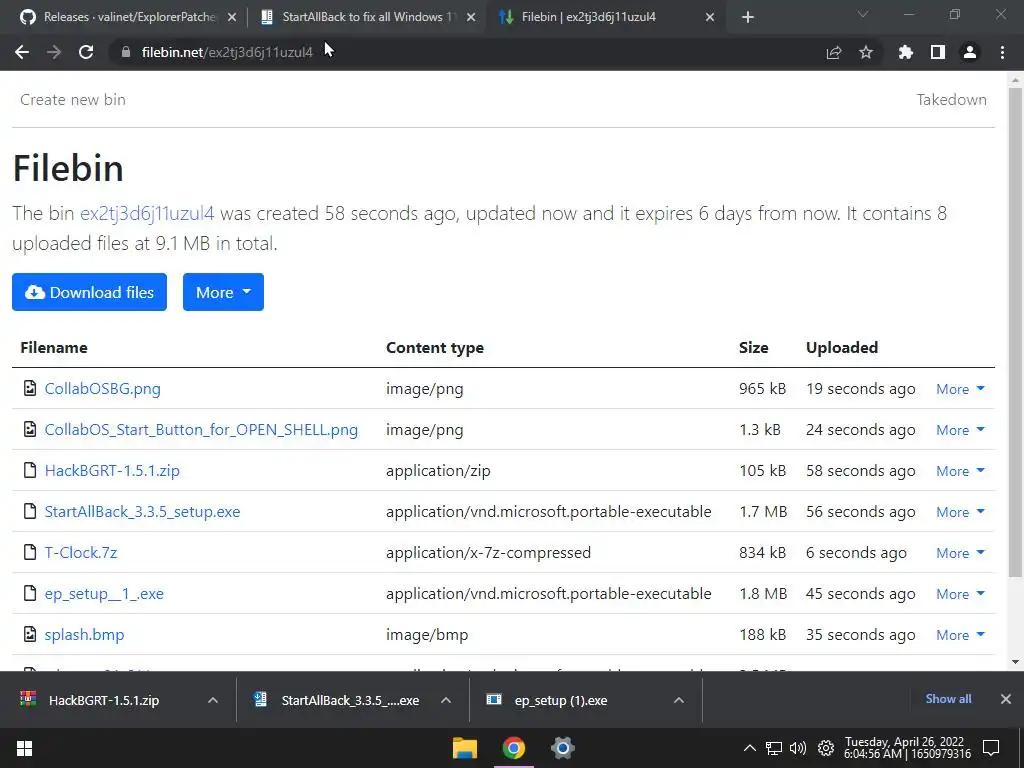Open the volume tray icon
The width and height of the screenshot is (1024, 768).
[797, 748]
